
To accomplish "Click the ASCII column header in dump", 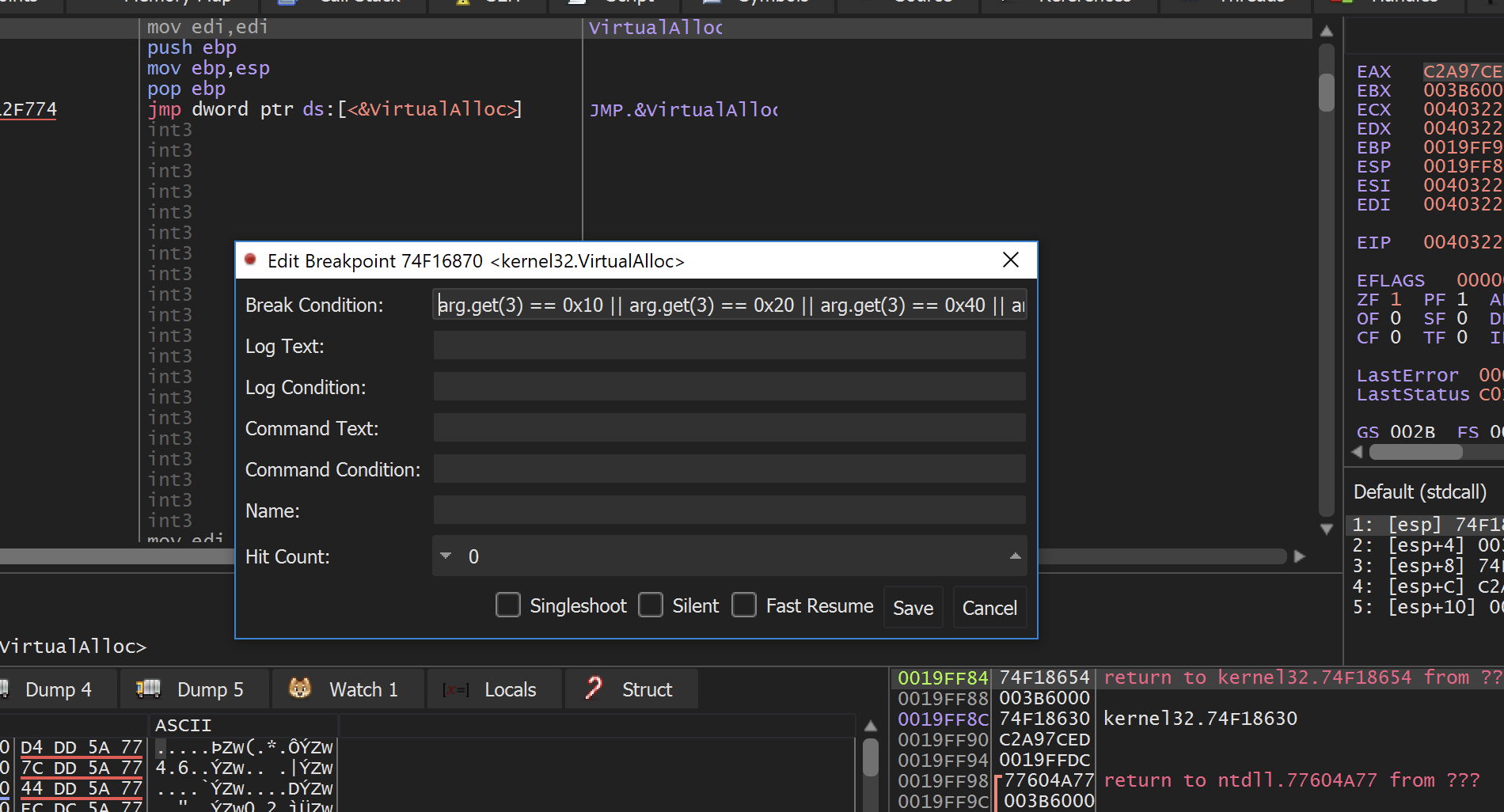I will pos(183,725).
